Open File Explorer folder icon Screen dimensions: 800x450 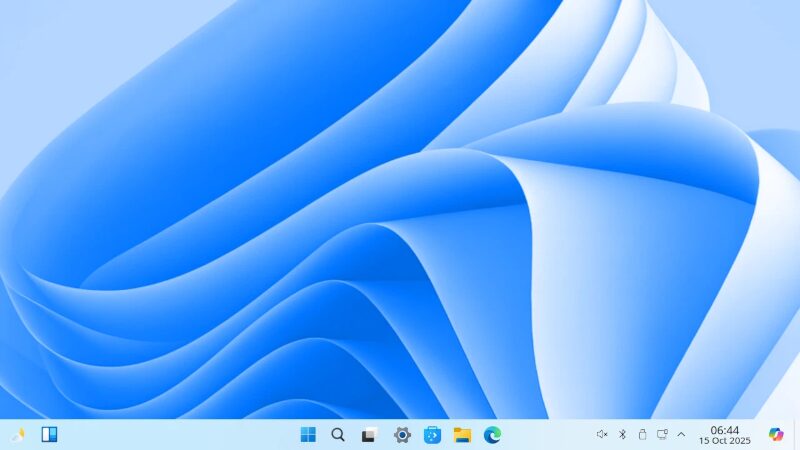[x=462, y=435]
